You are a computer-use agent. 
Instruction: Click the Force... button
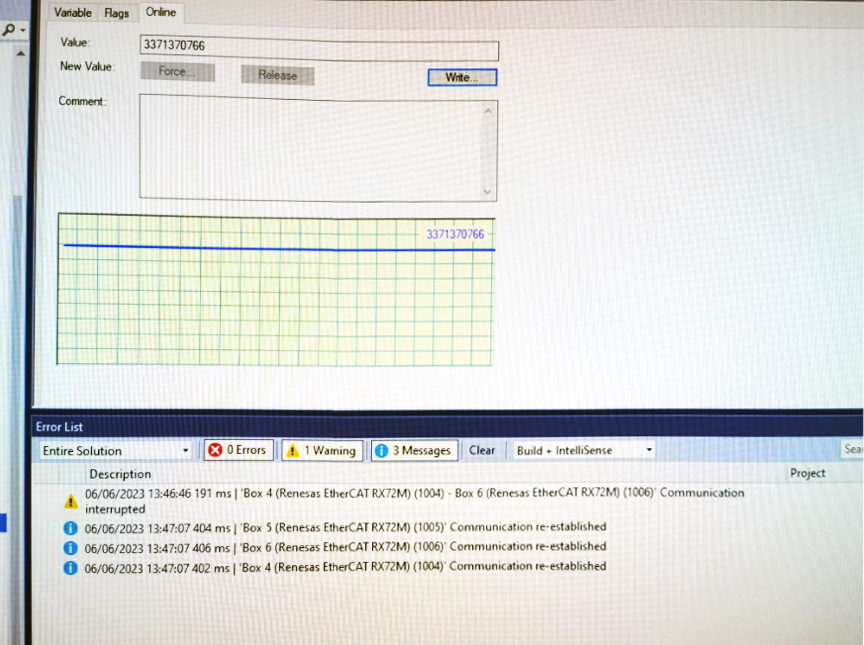point(177,72)
